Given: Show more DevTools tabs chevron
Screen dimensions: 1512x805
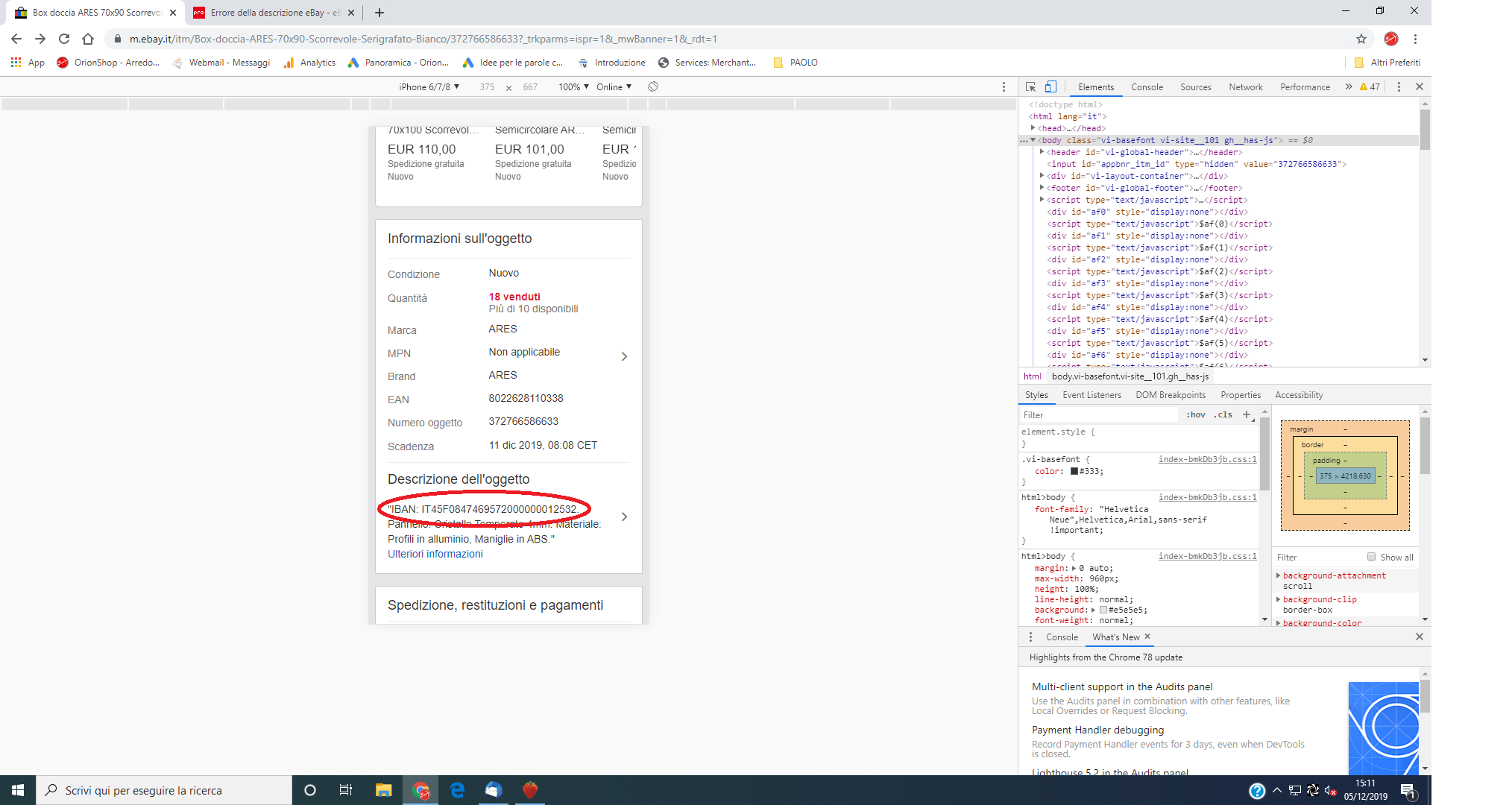Looking at the screenshot, I should click(x=1349, y=87).
